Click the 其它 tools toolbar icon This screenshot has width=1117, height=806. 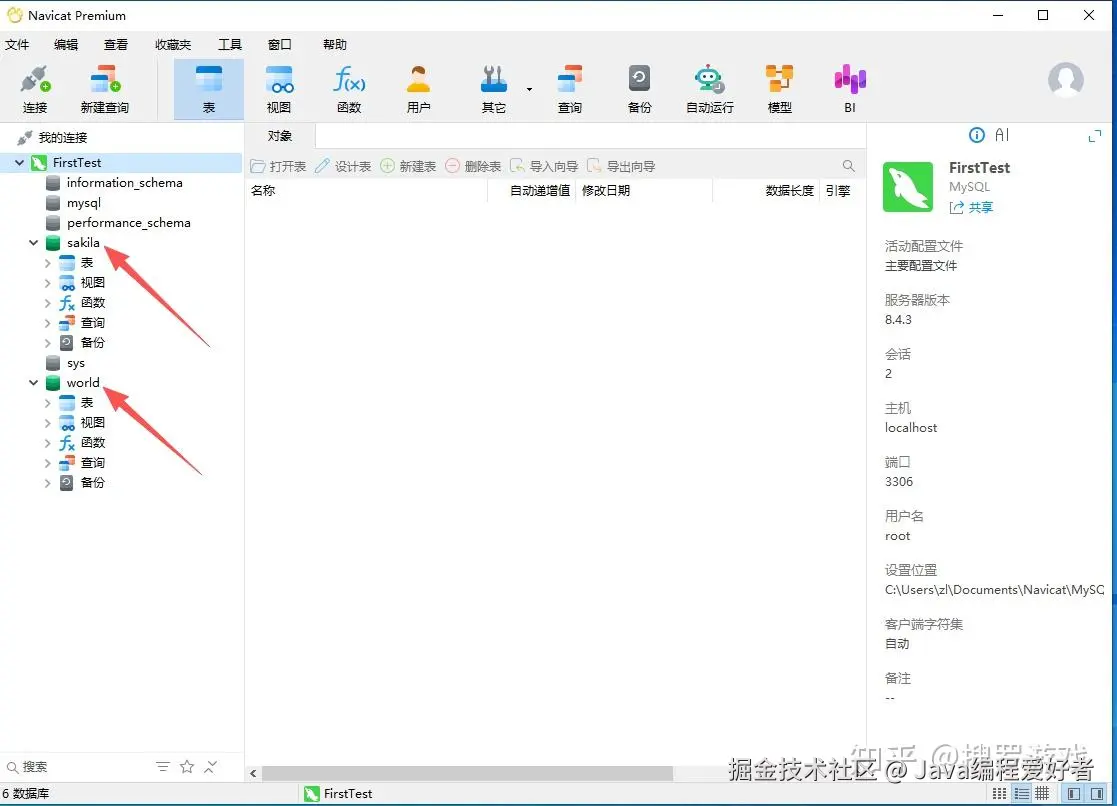click(x=494, y=89)
